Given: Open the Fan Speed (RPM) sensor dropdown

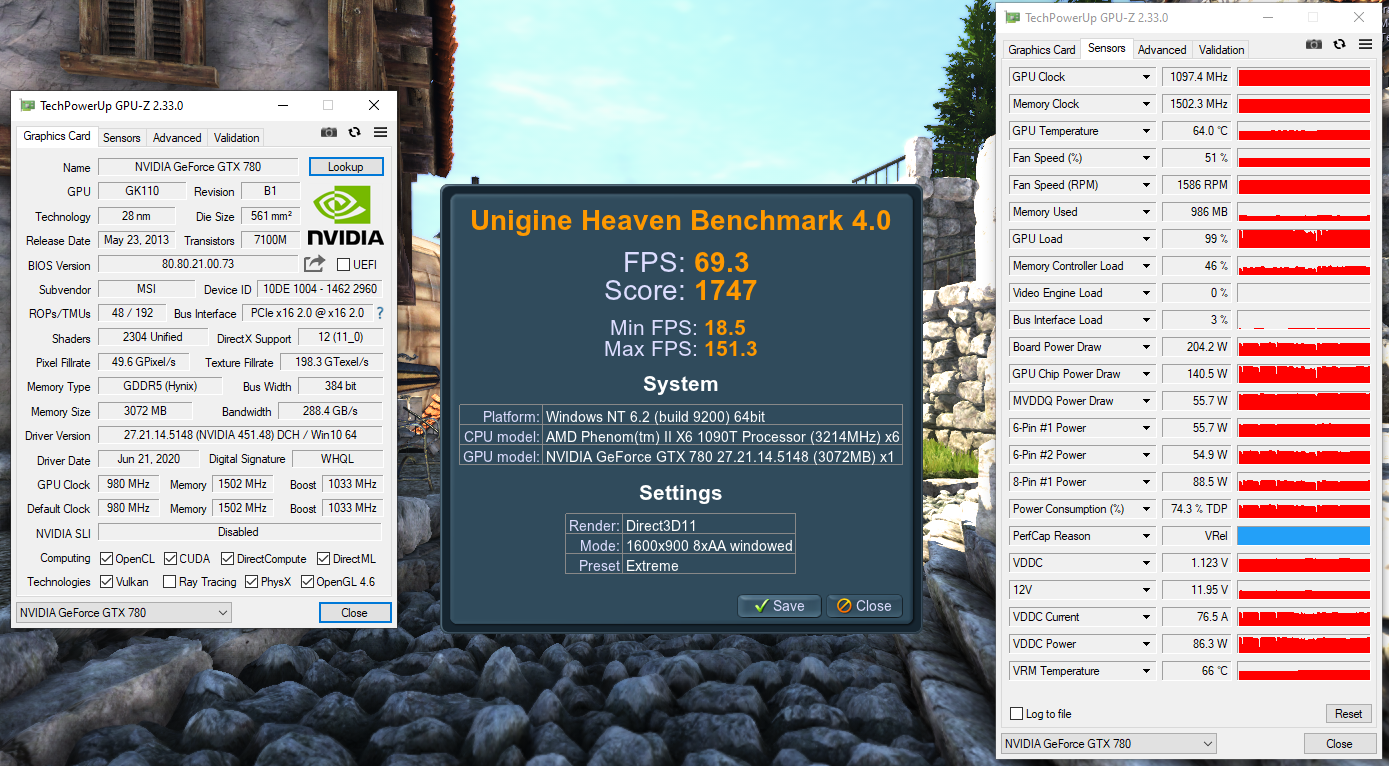Looking at the screenshot, I should pyautogui.click(x=1146, y=185).
